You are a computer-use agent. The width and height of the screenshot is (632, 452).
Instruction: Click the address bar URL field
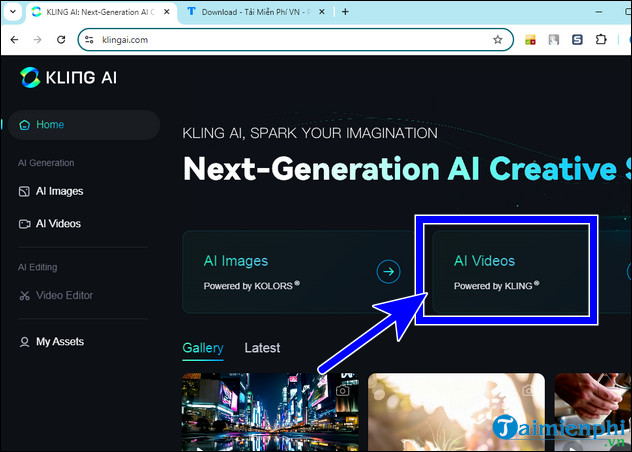click(x=295, y=40)
